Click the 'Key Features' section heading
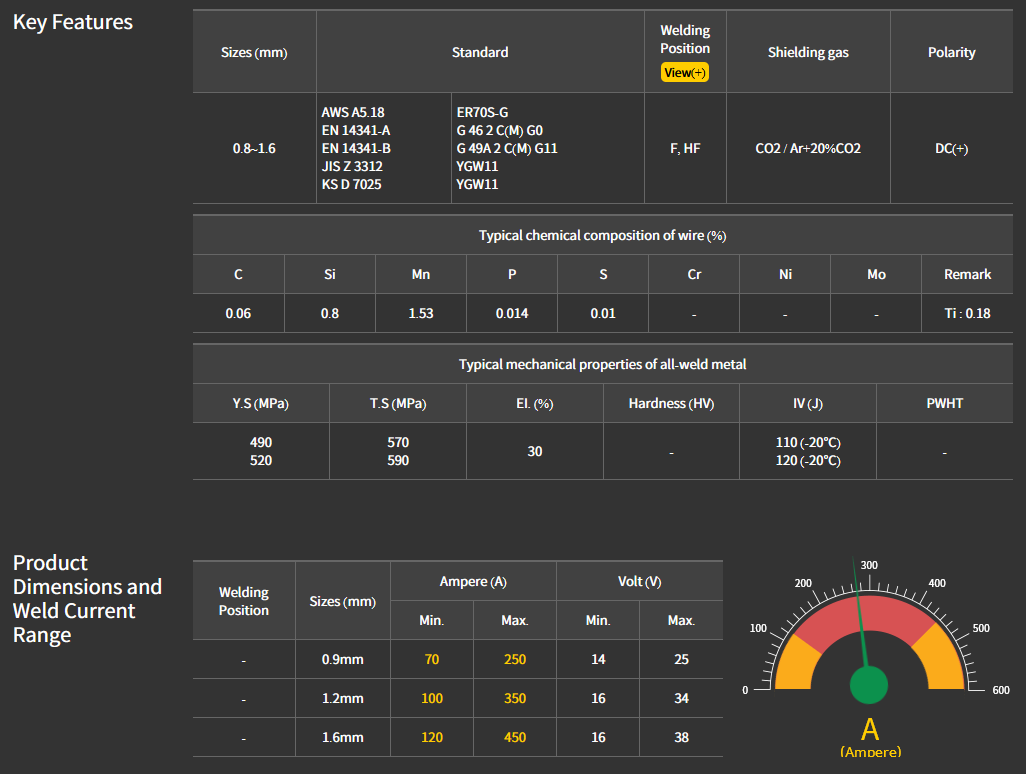Image resolution: width=1026 pixels, height=774 pixels. coord(73,22)
